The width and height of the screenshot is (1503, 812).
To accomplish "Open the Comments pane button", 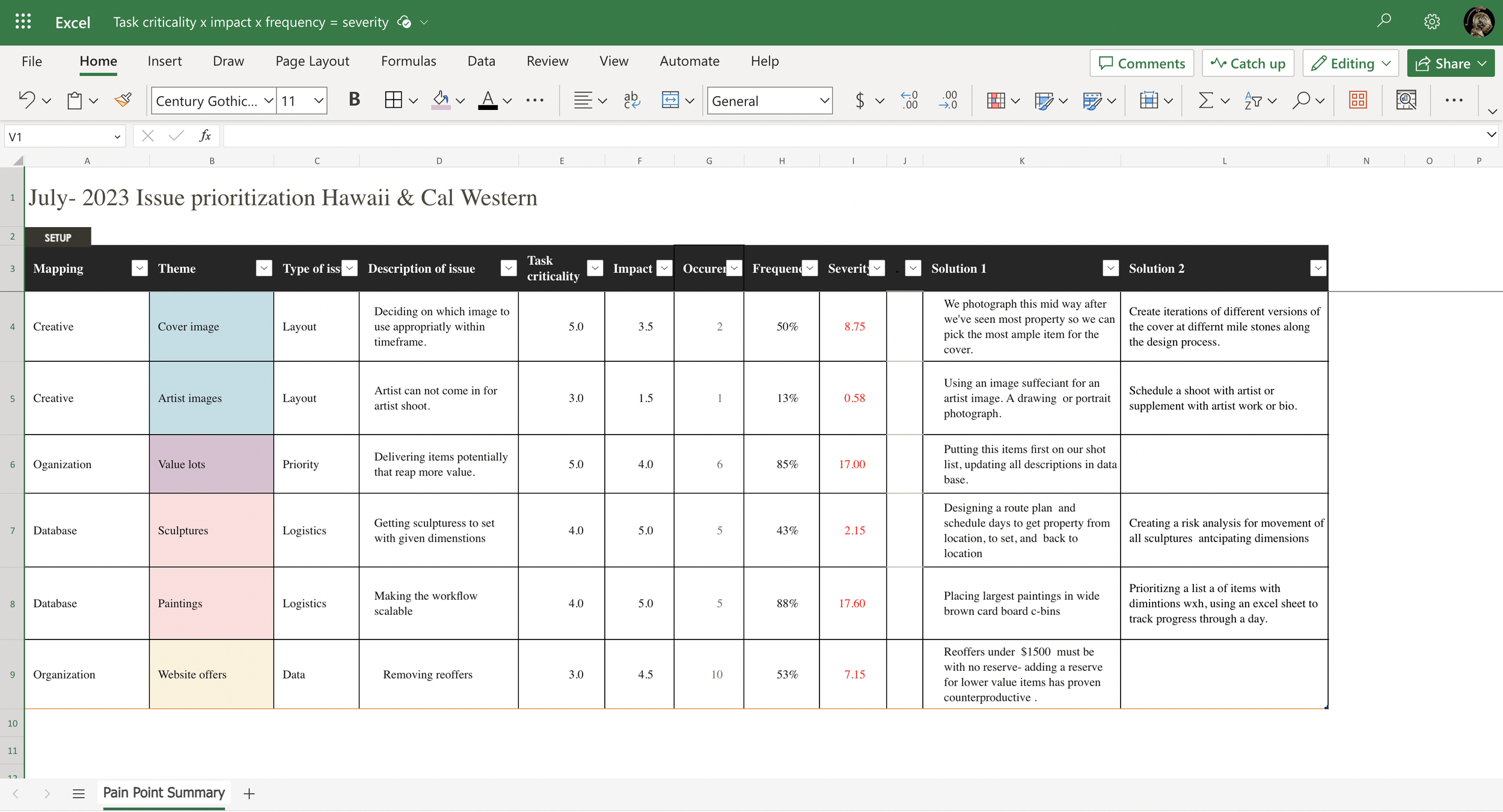I will click(x=1141, y=64).
